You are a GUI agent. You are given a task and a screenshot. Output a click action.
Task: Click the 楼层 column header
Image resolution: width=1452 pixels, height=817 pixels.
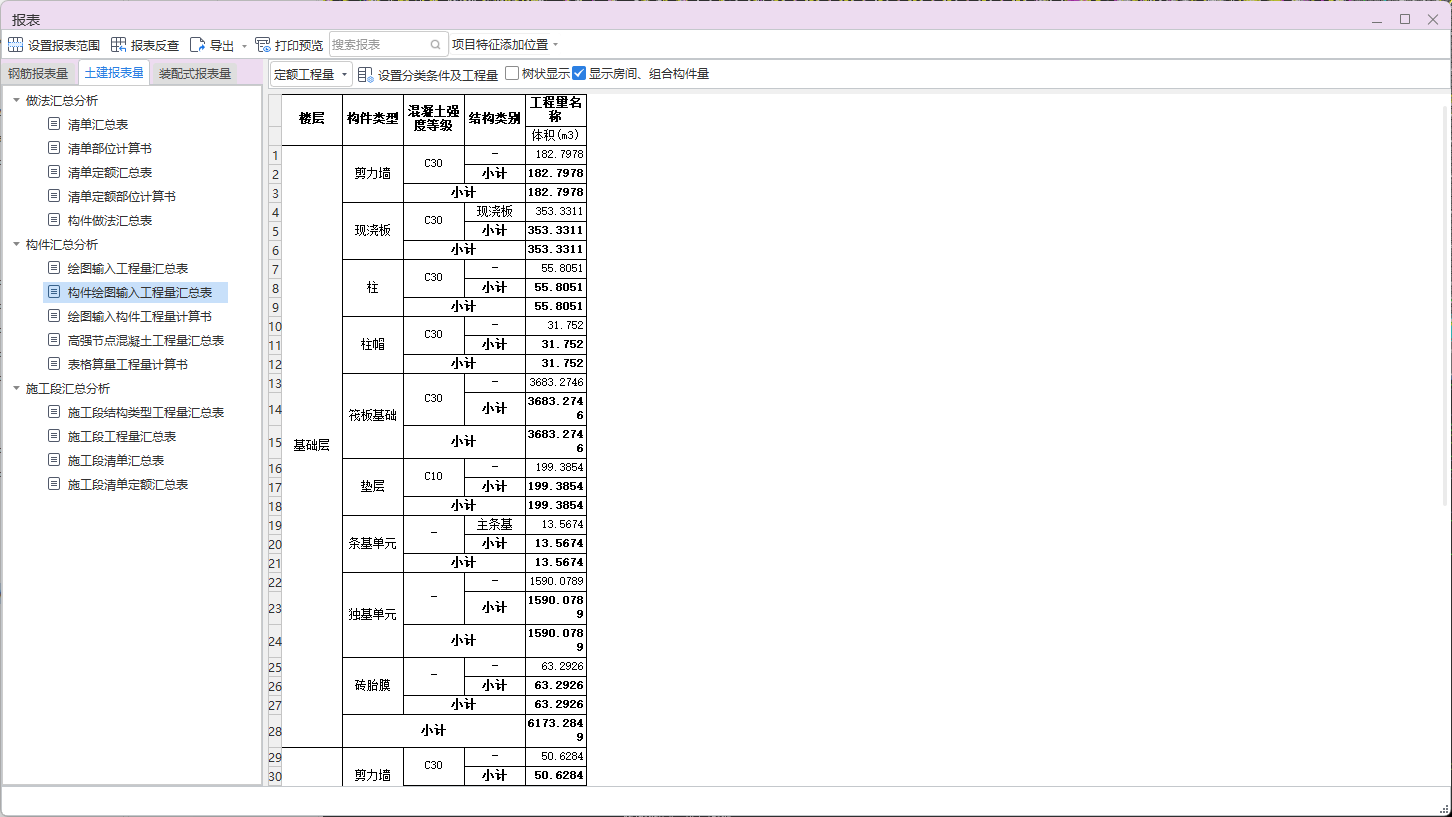(312, 119)
